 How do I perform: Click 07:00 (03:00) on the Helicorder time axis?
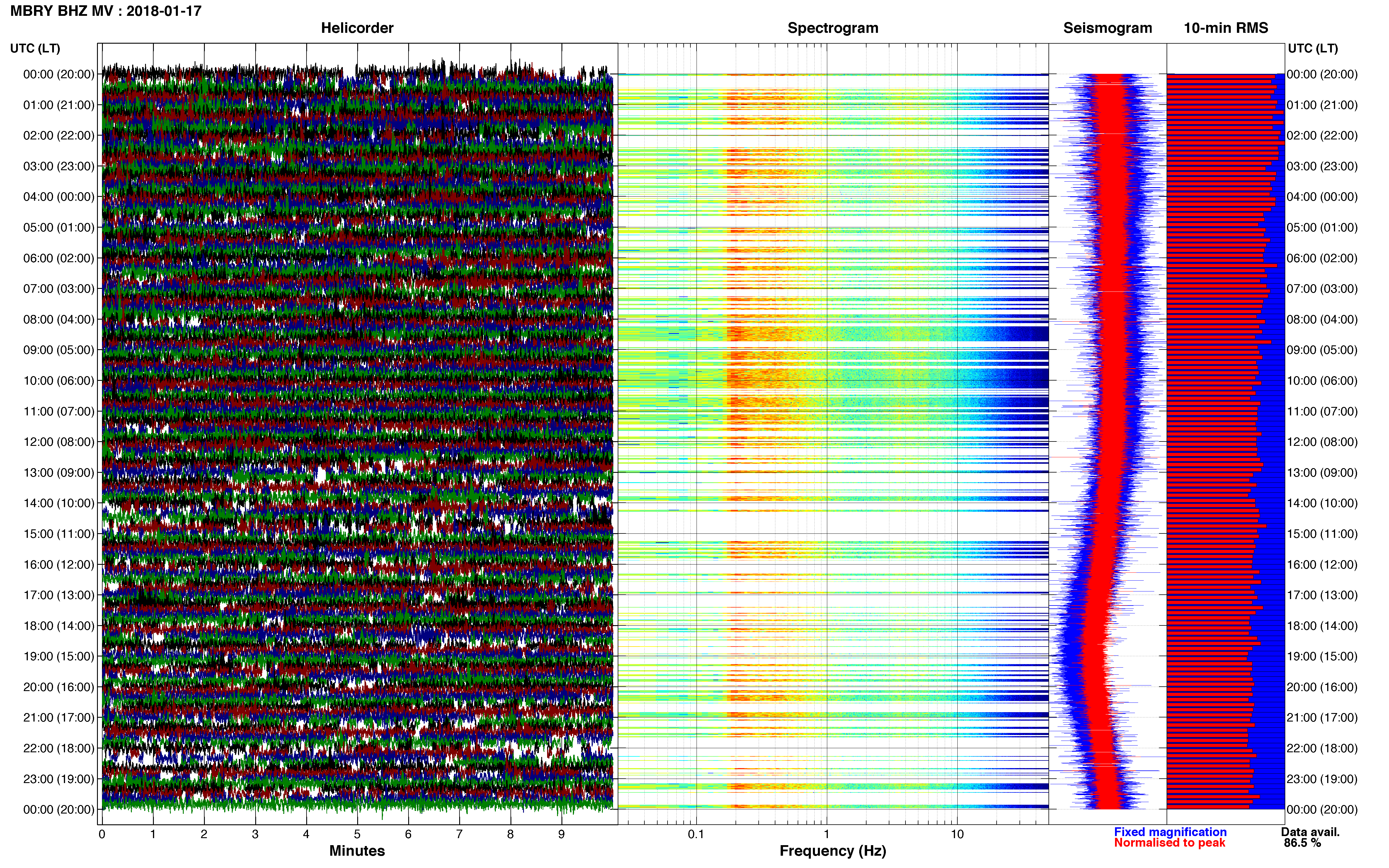[59, 289]
